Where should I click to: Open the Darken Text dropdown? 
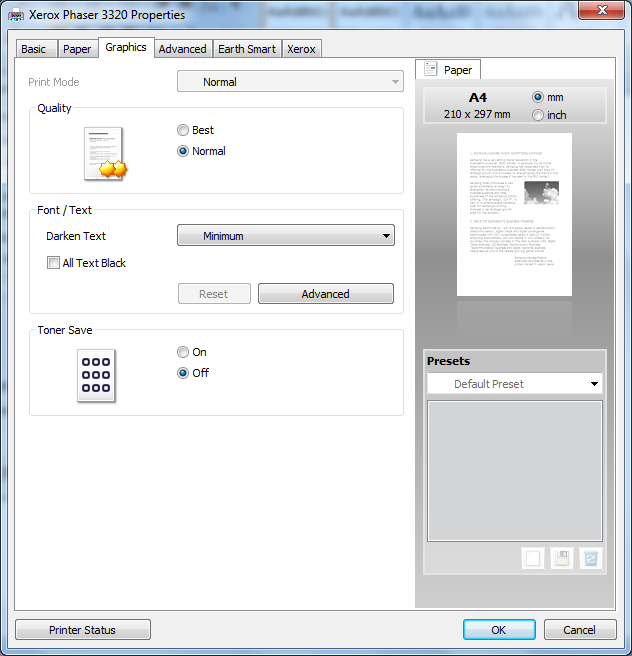pos(286,236)
